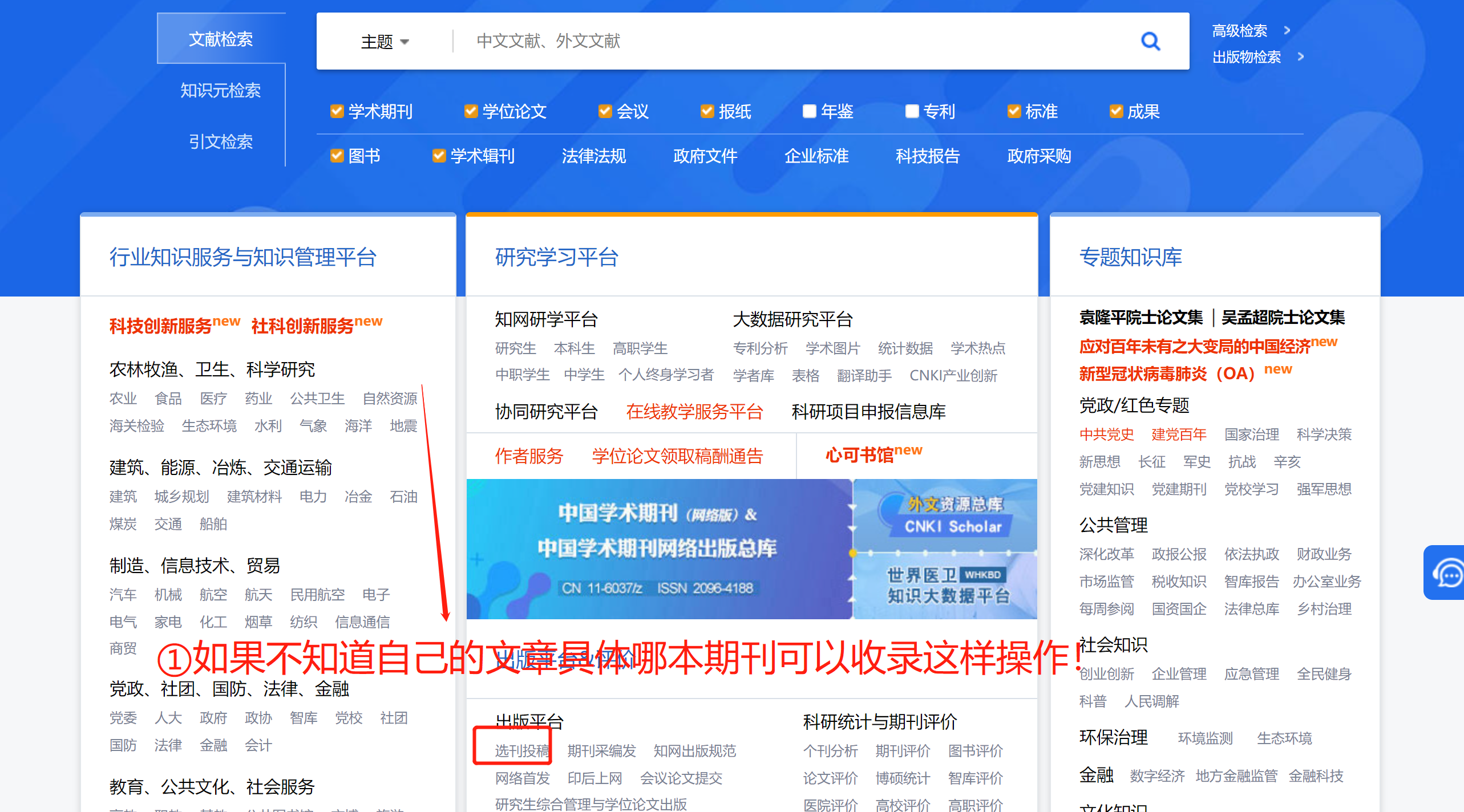Enable the 年鉴 checkbox

(x=809, y=111)
